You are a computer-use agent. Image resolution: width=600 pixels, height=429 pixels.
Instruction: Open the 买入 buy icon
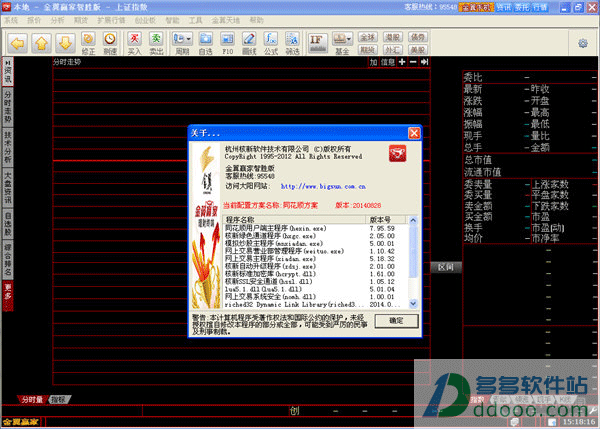click(134, 43)
